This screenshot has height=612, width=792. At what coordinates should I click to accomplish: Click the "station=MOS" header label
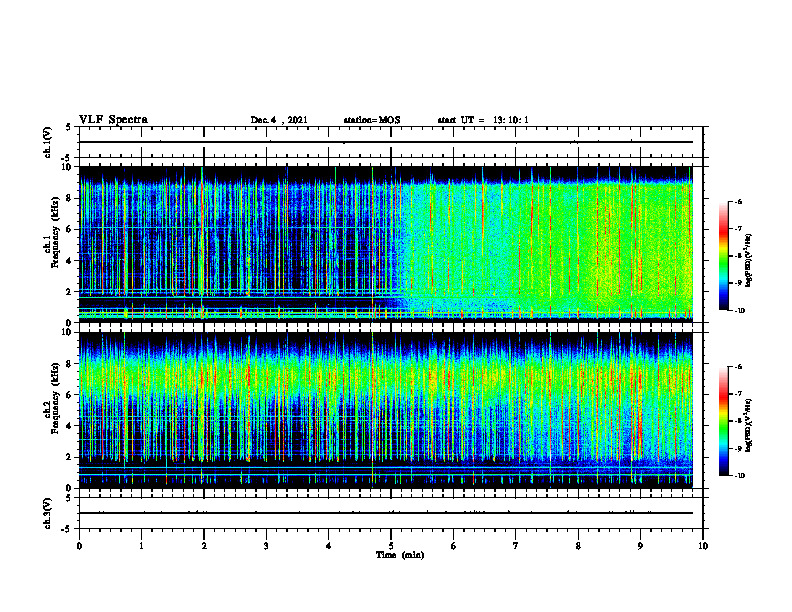(x=372, y=120)
